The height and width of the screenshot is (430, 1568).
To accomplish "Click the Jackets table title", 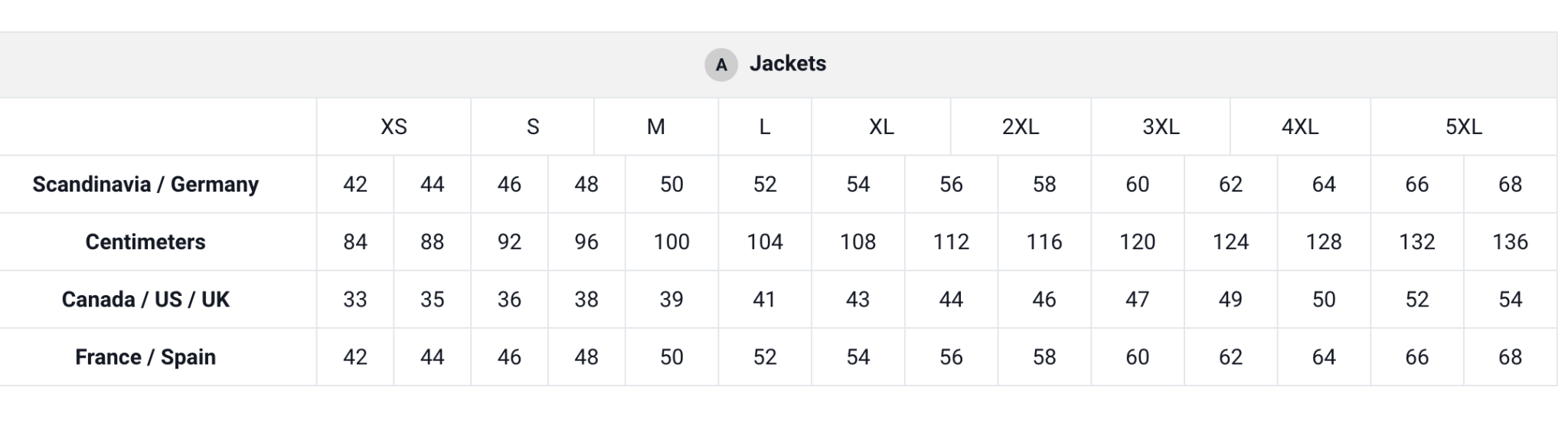I will point(787,64).
